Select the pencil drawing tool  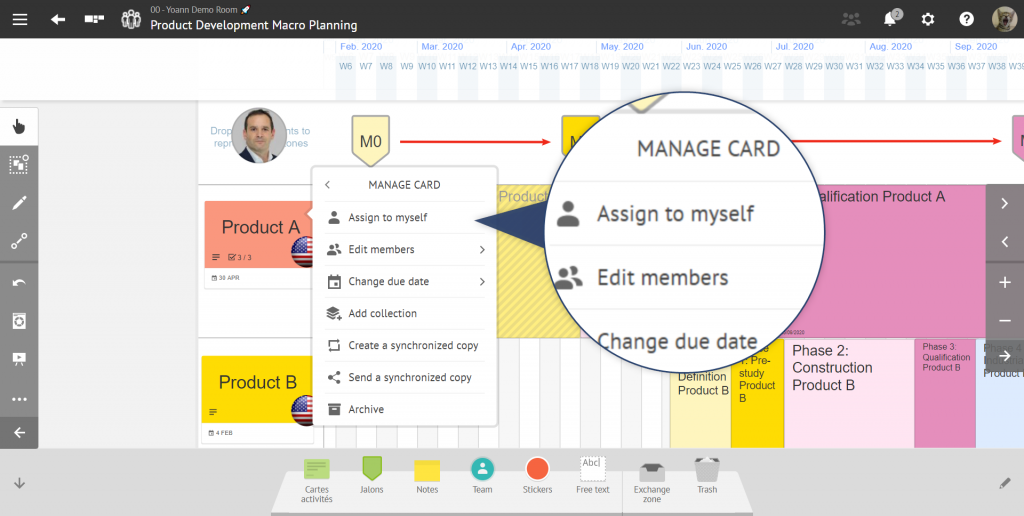(19, 203)
